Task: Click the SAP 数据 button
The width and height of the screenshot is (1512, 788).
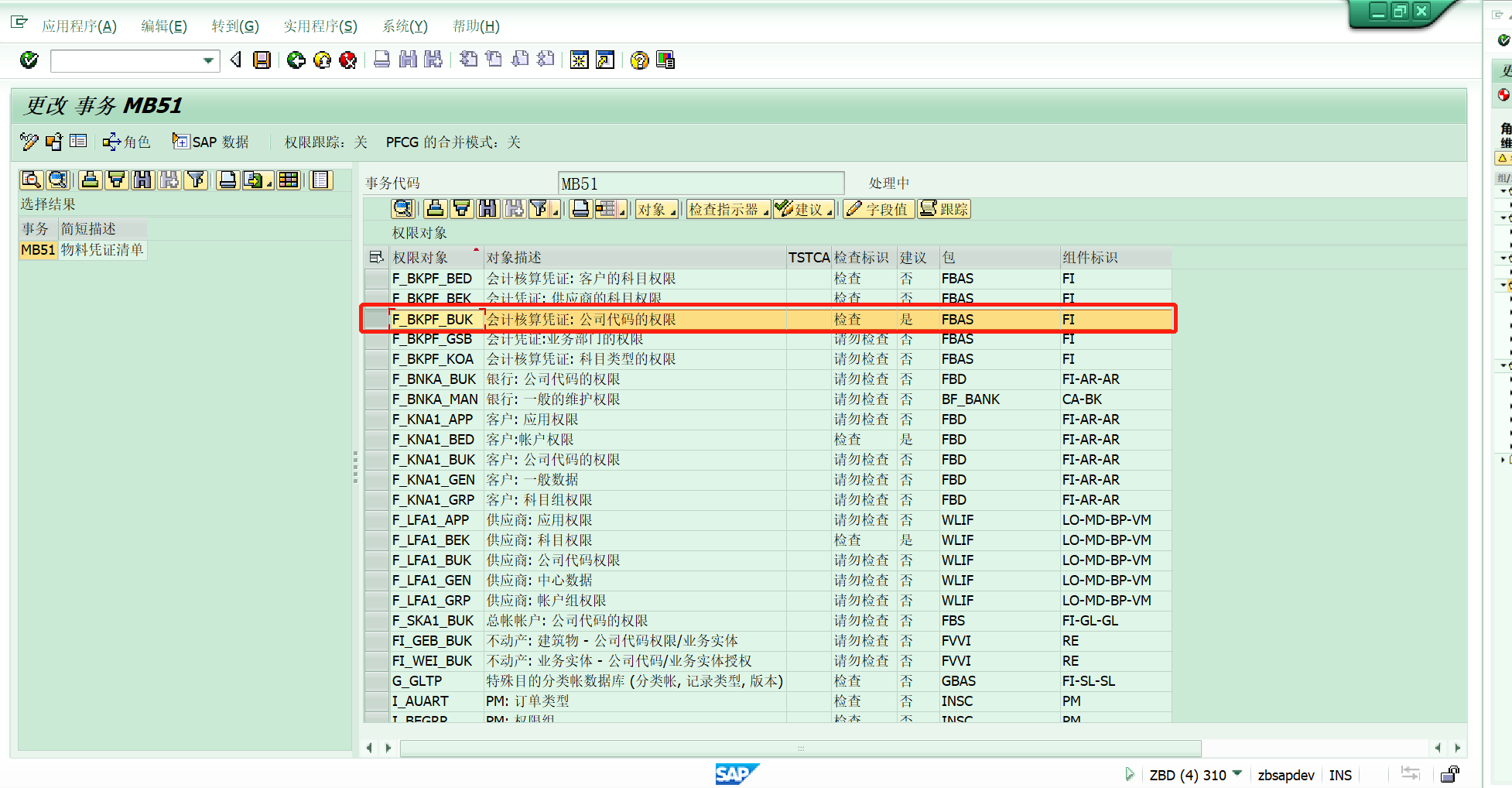Action: click(x=210, y=142)
